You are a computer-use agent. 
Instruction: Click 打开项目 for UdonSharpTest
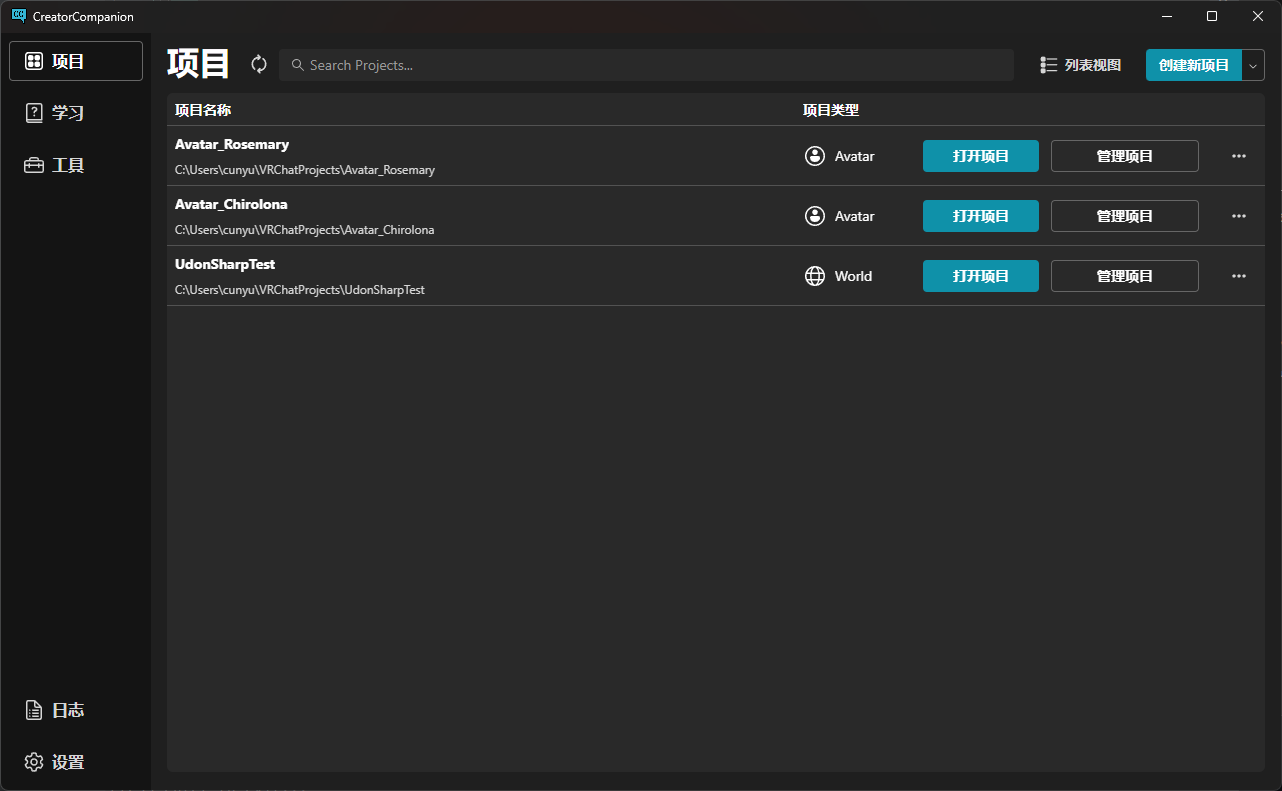pos(980,276)
